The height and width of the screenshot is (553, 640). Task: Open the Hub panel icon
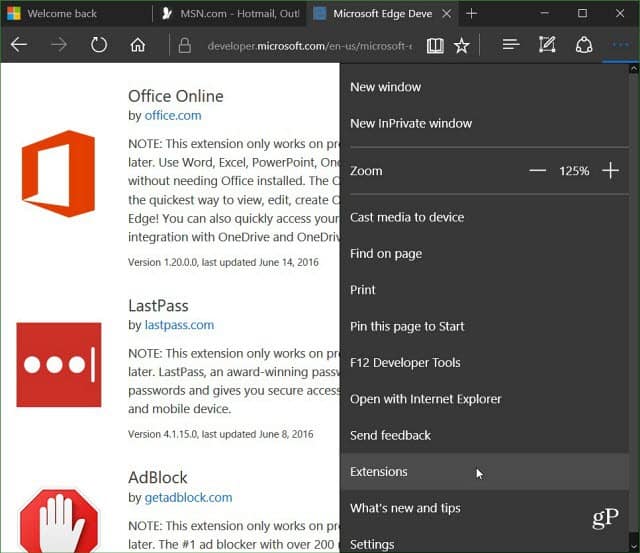(511, 44)
